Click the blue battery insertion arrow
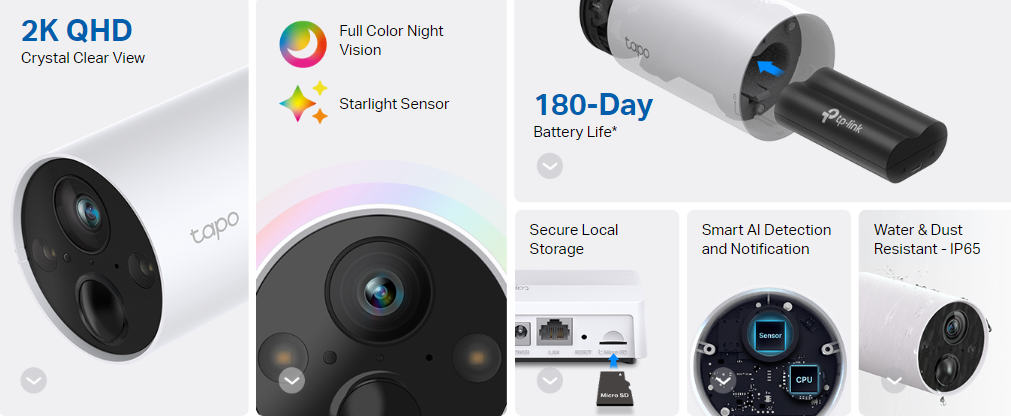 coord(768,67)
